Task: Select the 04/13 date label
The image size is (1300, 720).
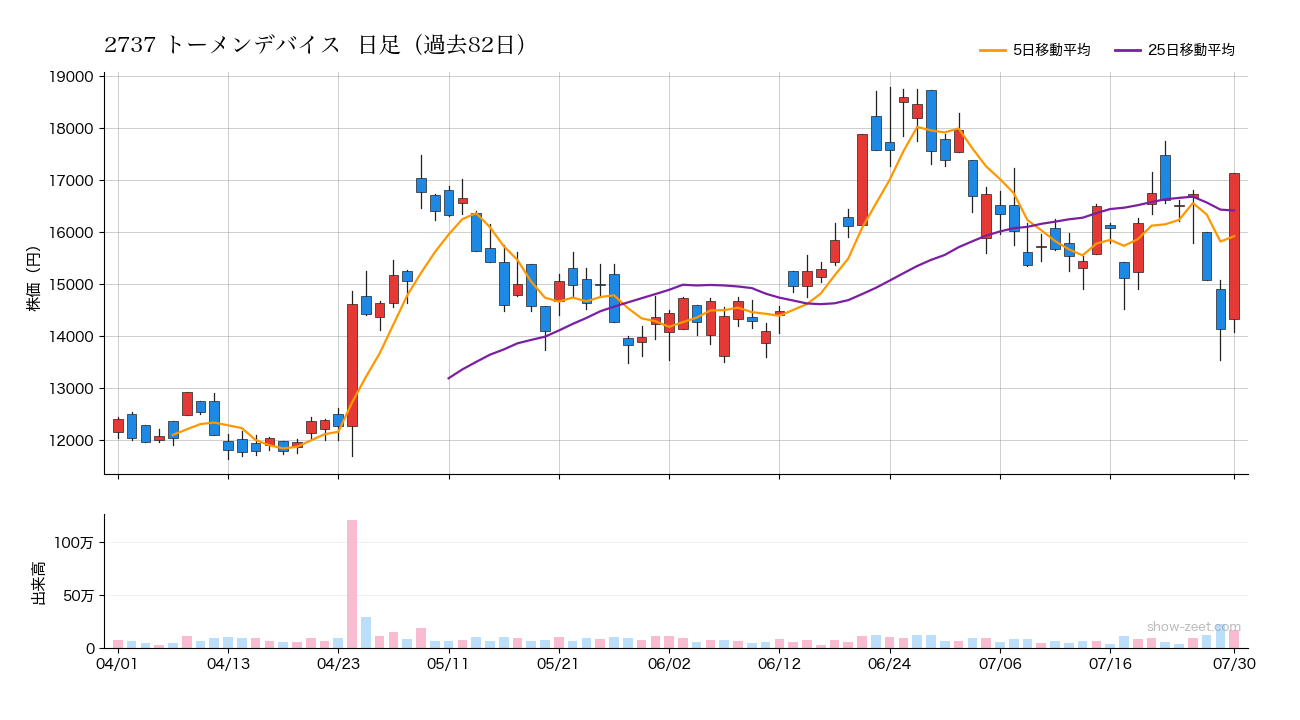Action: 228,664
